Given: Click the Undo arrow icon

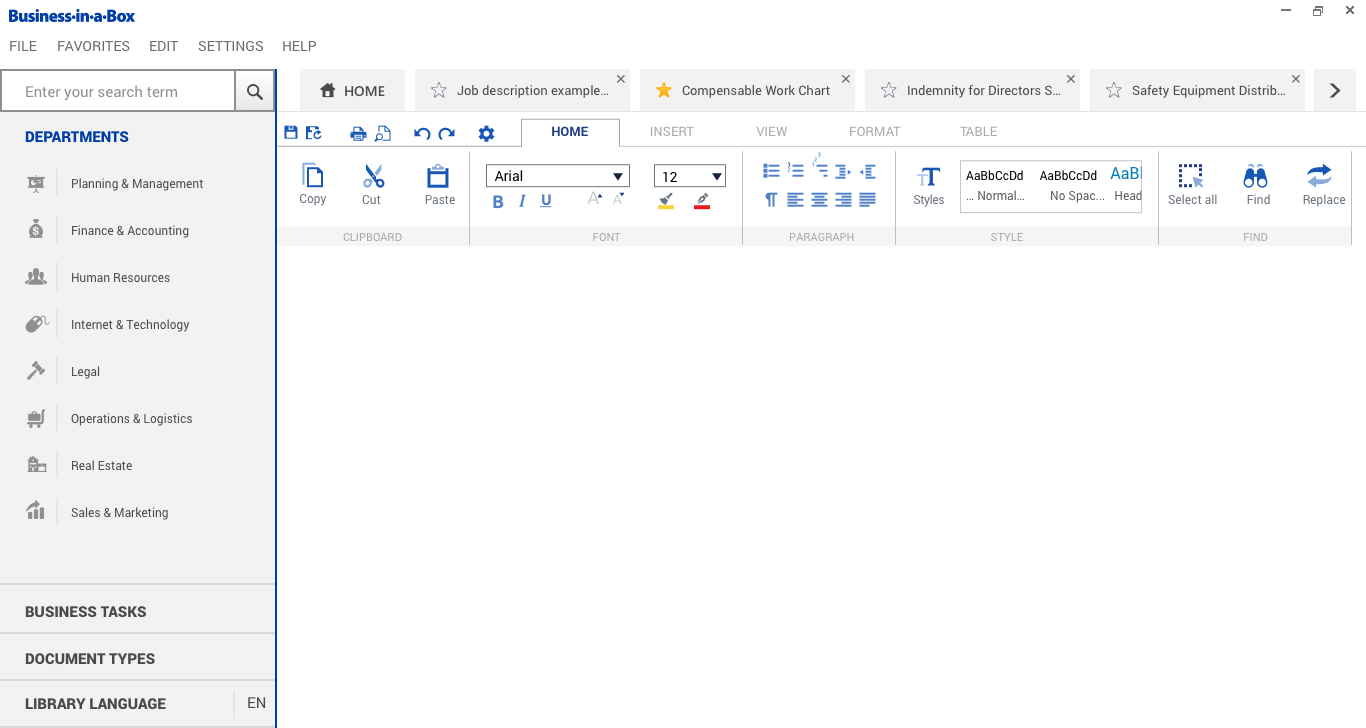Looking at the screenshot, I should pyautogui.click(x=422, y=133).
